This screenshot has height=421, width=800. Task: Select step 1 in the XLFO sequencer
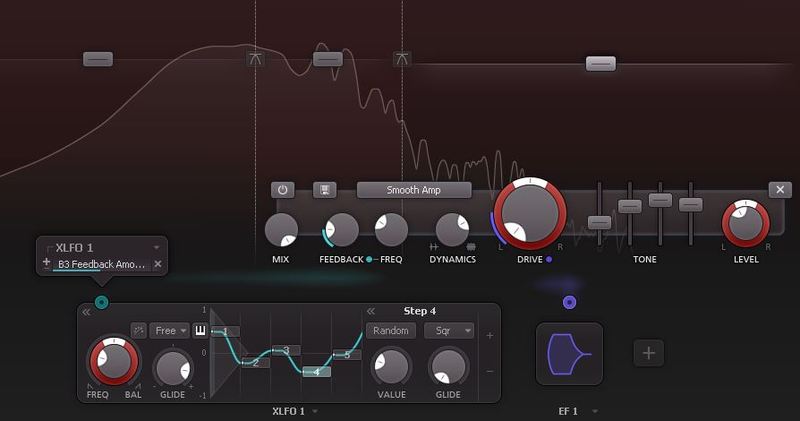click(x=225, y=332)
